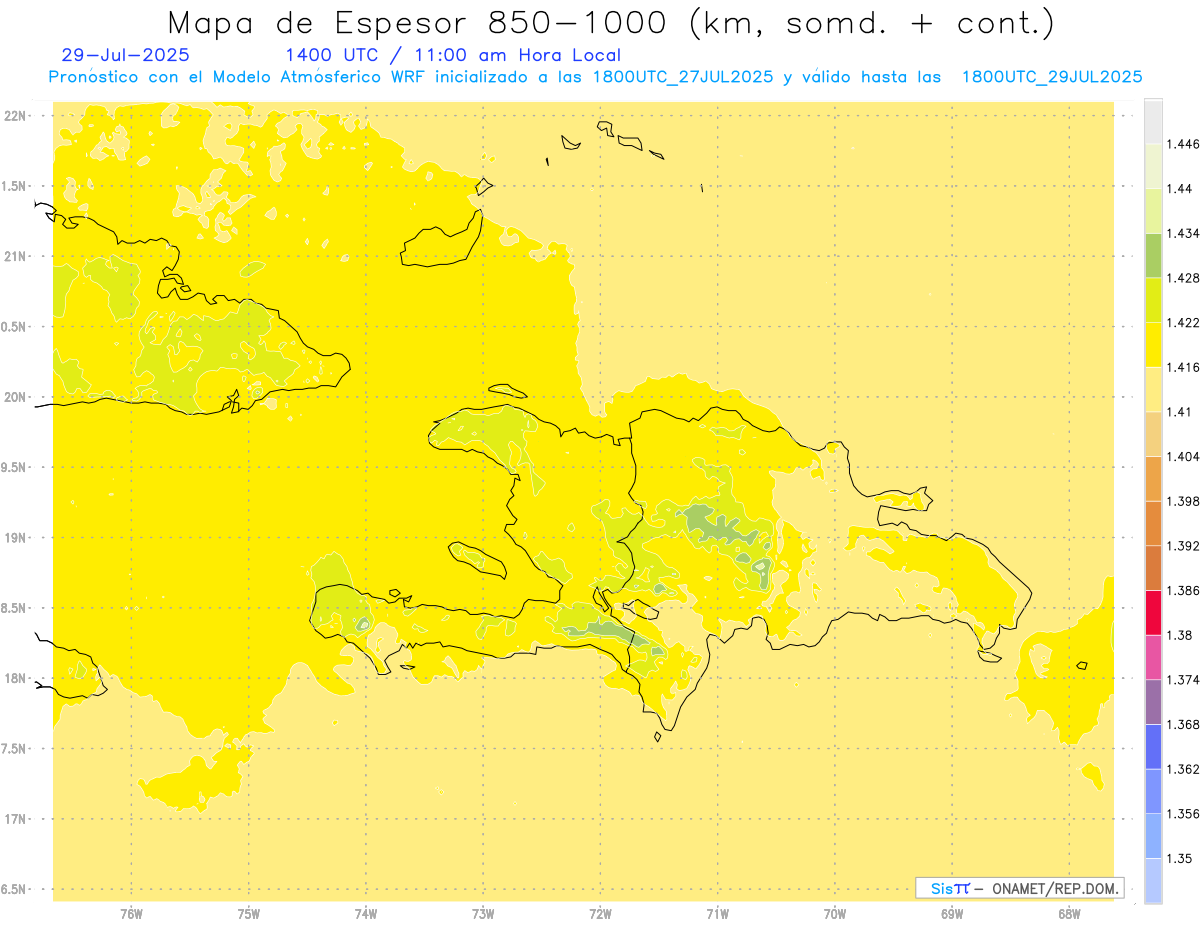
Task: Click the '17N' latitude label
Action: 15,819
